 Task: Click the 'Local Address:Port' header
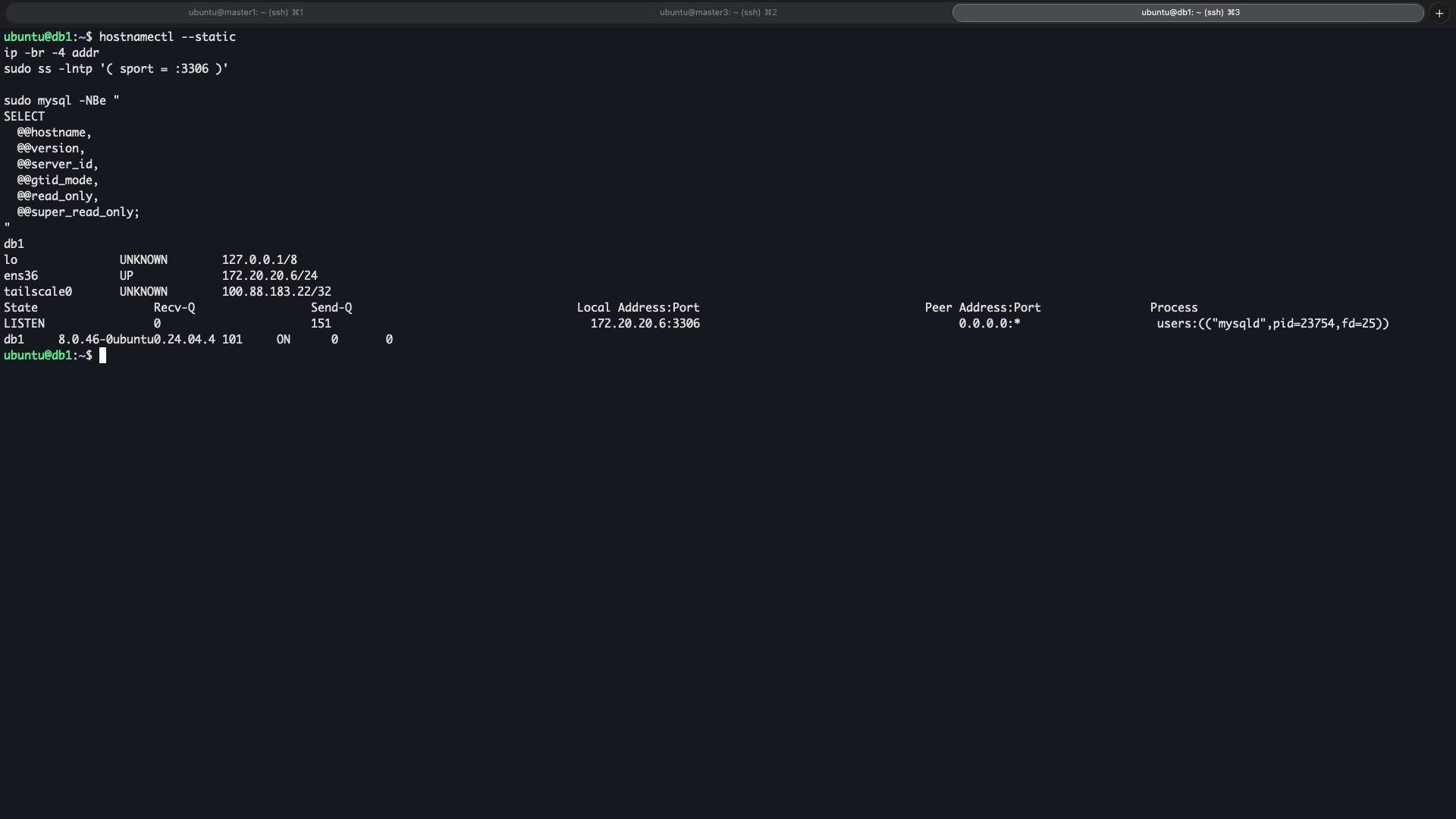(x=638, y=308)
